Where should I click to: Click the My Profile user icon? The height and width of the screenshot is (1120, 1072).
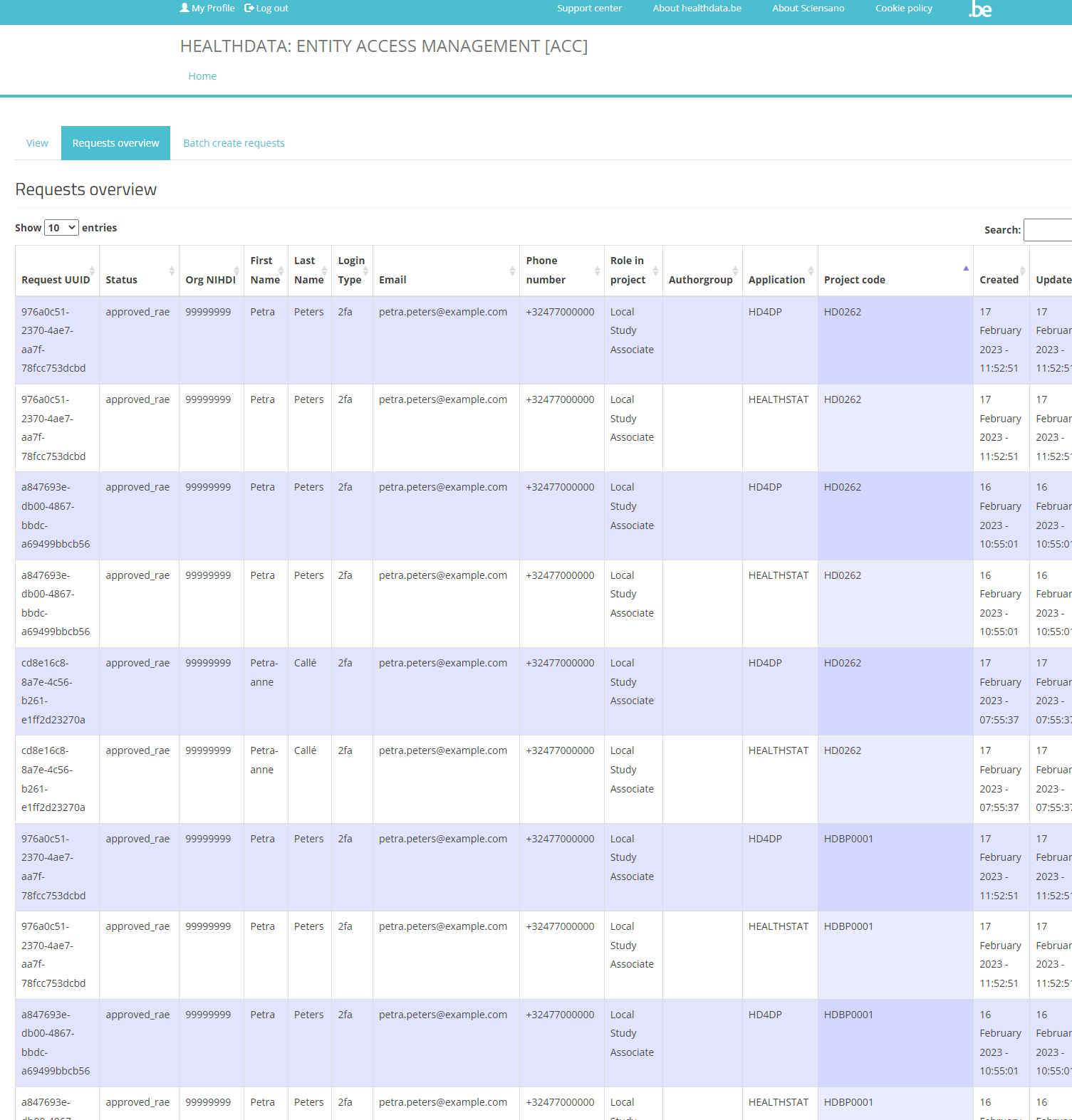click(x=184, y=8)
